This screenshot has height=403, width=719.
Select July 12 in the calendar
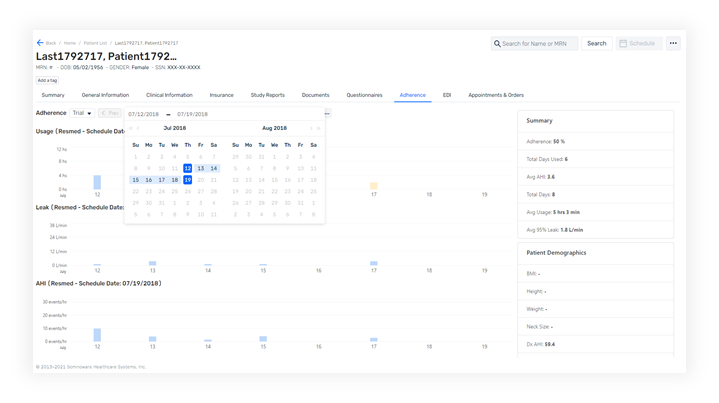(x=188, y=168)
